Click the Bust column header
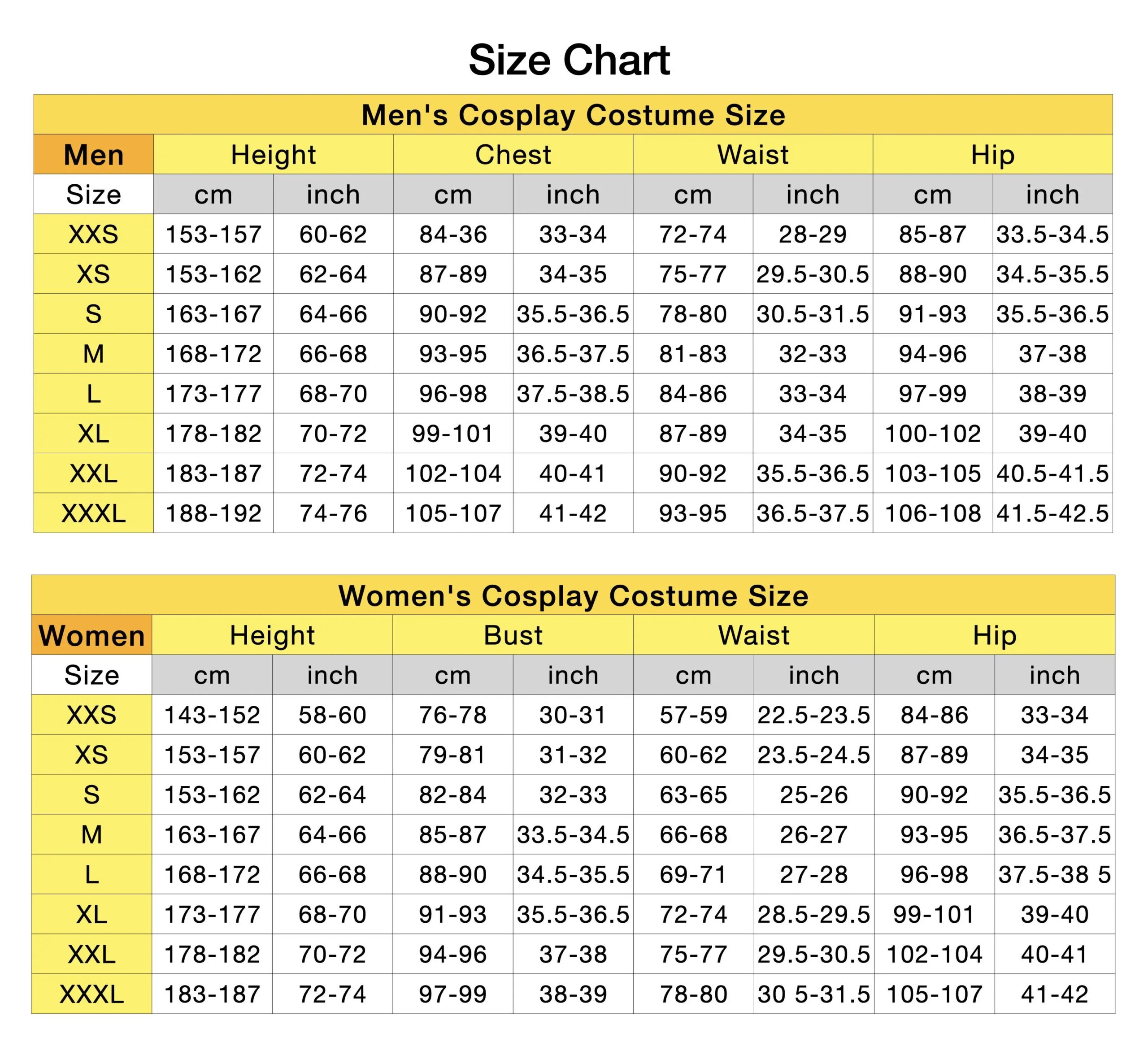The image size is (1148, 1055). click(513, 635)
